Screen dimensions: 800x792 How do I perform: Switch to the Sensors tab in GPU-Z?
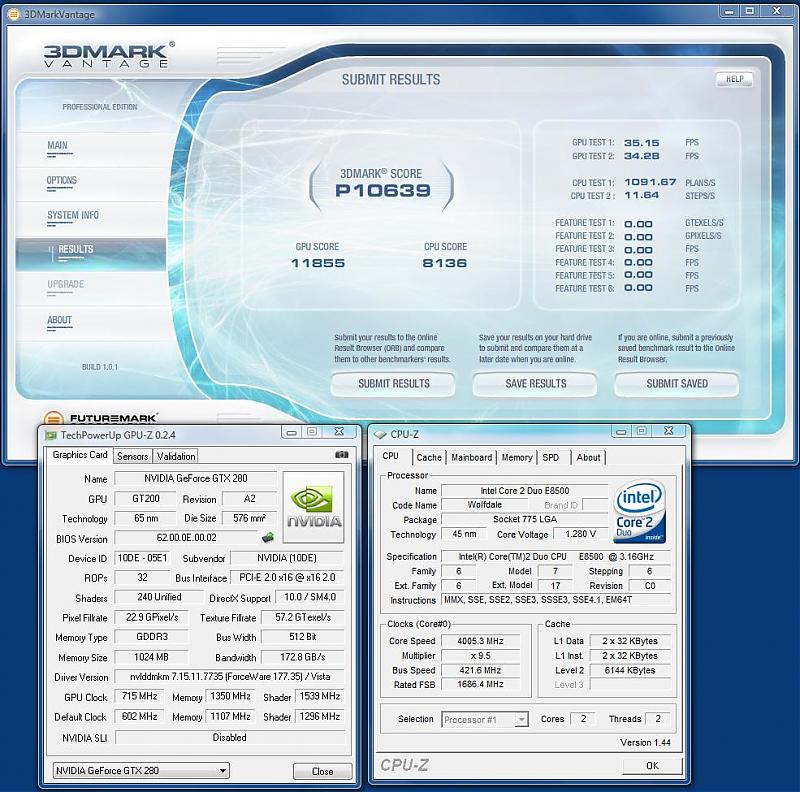point(133,456)
